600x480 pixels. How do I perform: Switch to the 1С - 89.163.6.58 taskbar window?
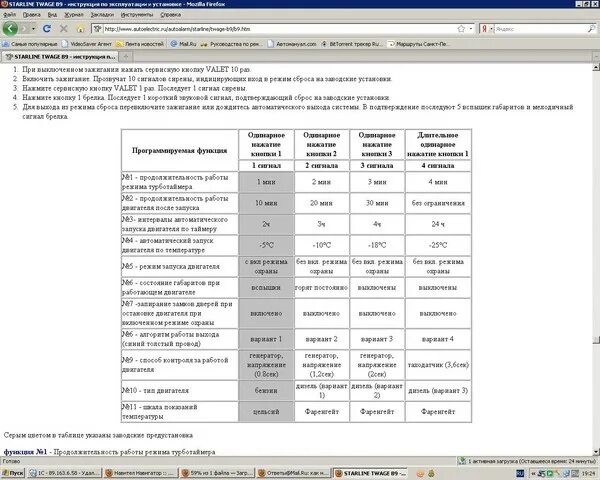[x=64, y=473]
